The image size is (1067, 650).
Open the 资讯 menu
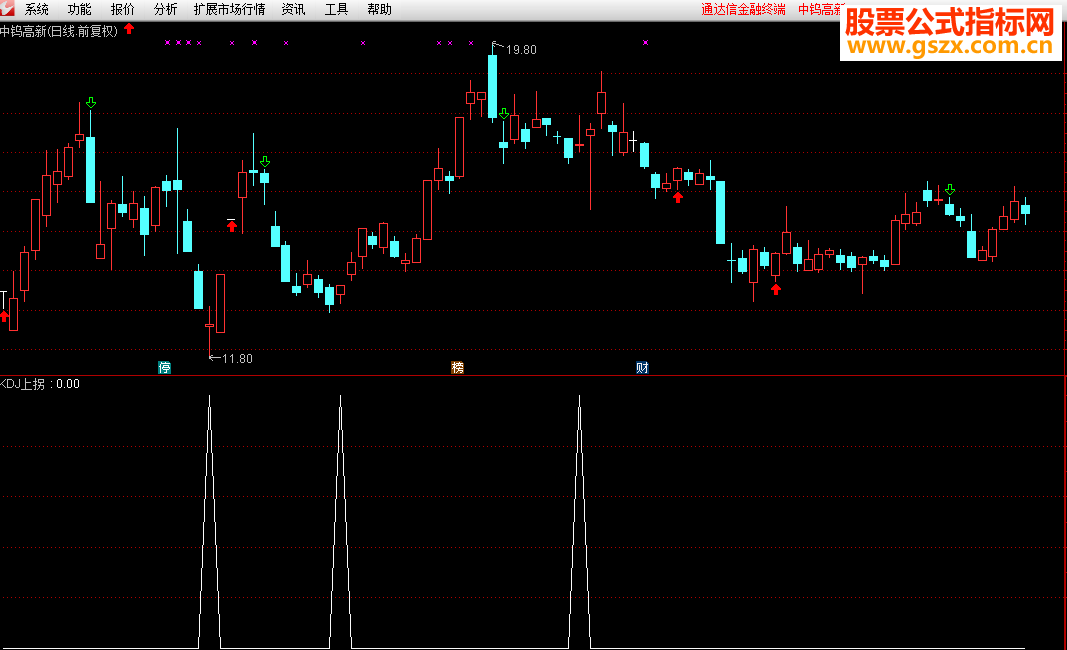[293, 10]
